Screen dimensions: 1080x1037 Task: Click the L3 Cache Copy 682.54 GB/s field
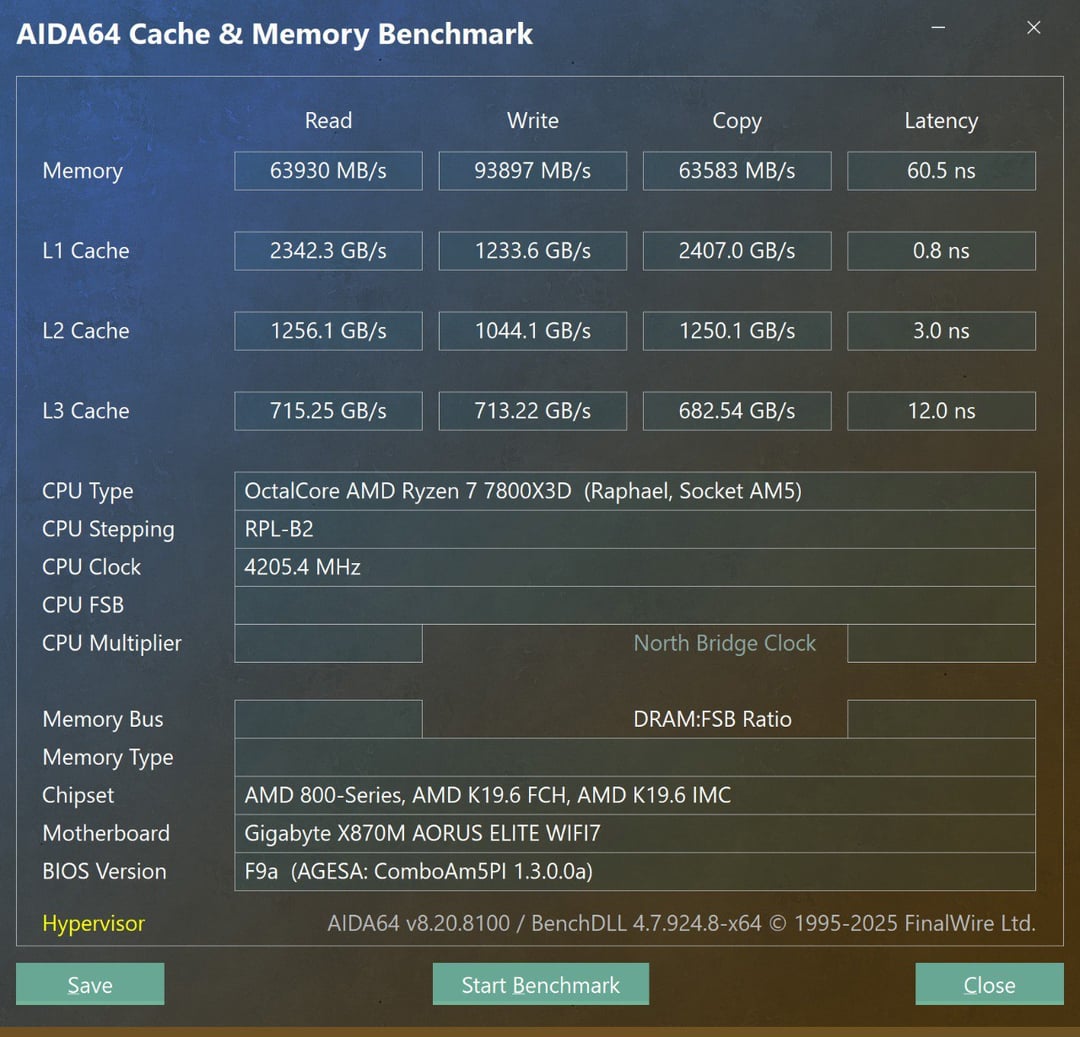[736, 411]
